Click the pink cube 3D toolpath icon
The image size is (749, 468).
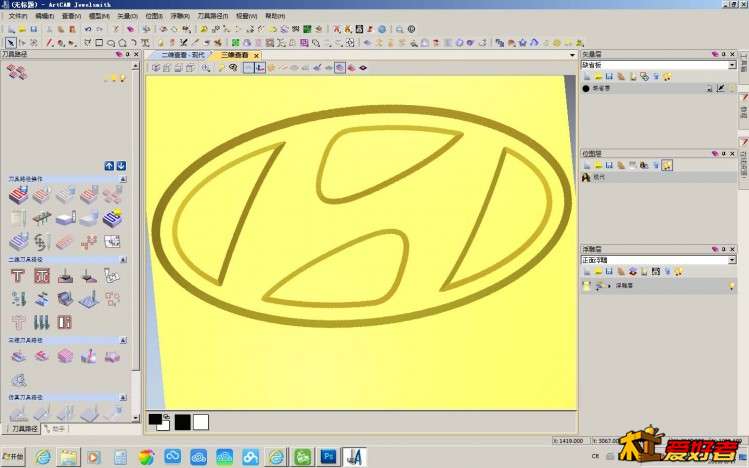pyautogui.click(x=64, y=356)
